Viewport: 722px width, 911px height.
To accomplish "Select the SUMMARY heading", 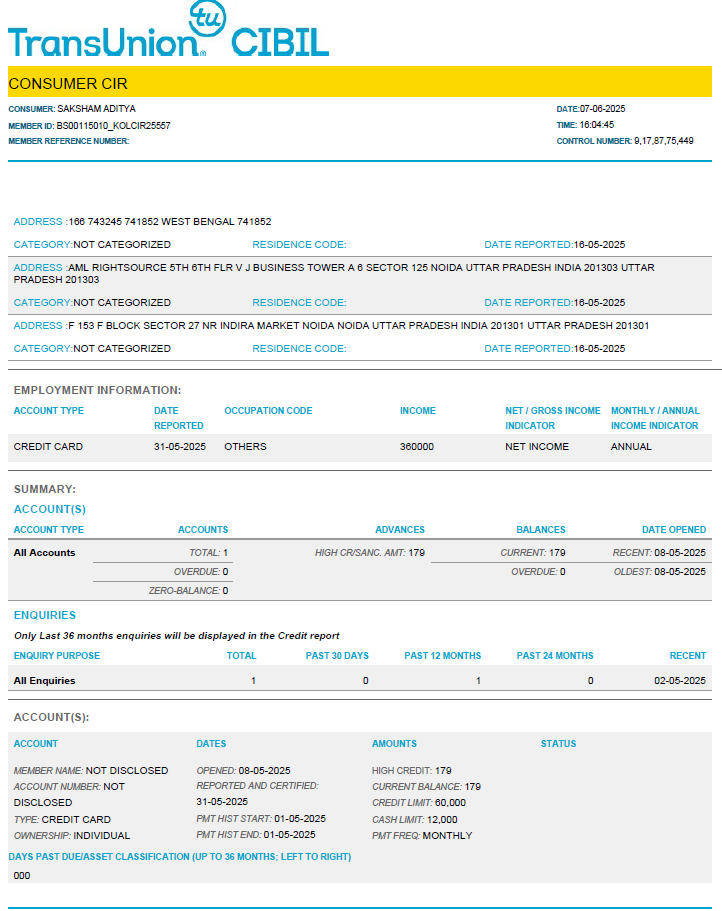I will (x=45, y=489).
